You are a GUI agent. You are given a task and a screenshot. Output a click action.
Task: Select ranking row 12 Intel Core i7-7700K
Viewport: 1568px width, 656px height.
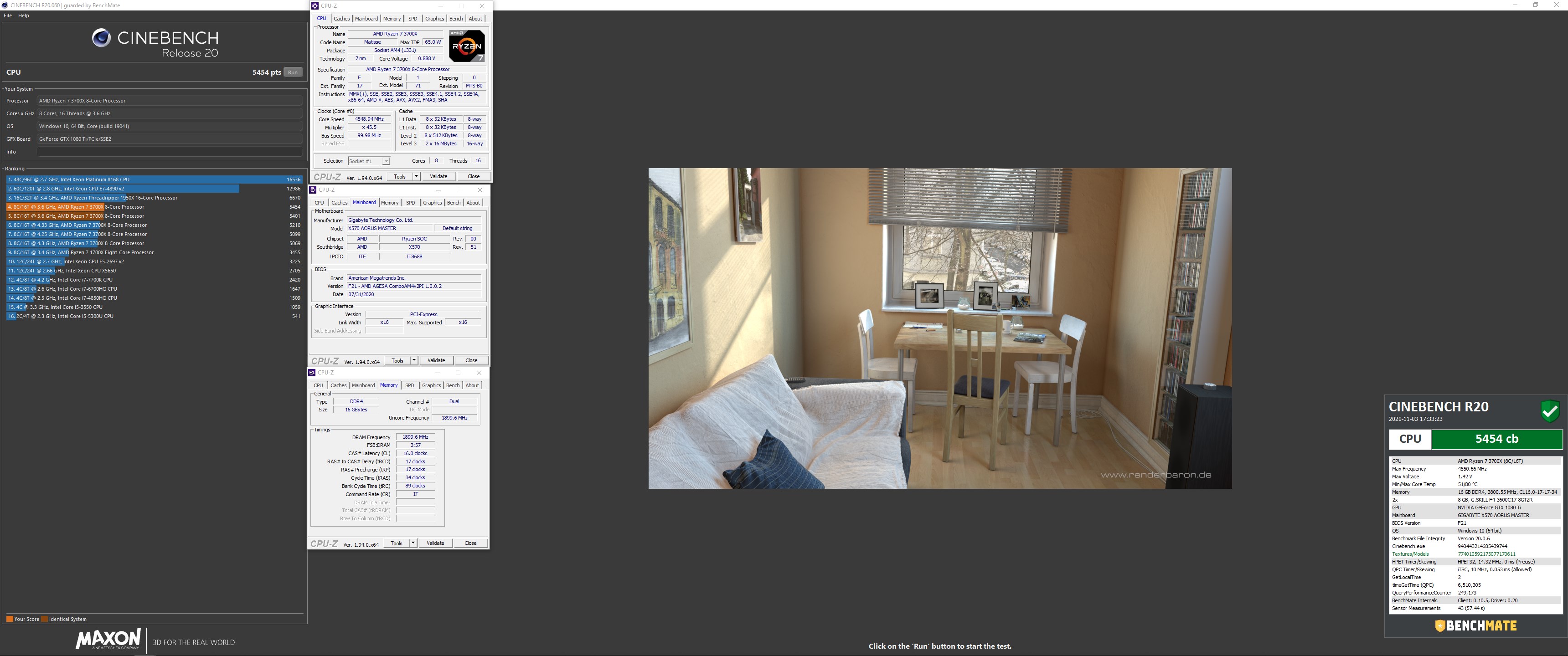tap(154, 280)
